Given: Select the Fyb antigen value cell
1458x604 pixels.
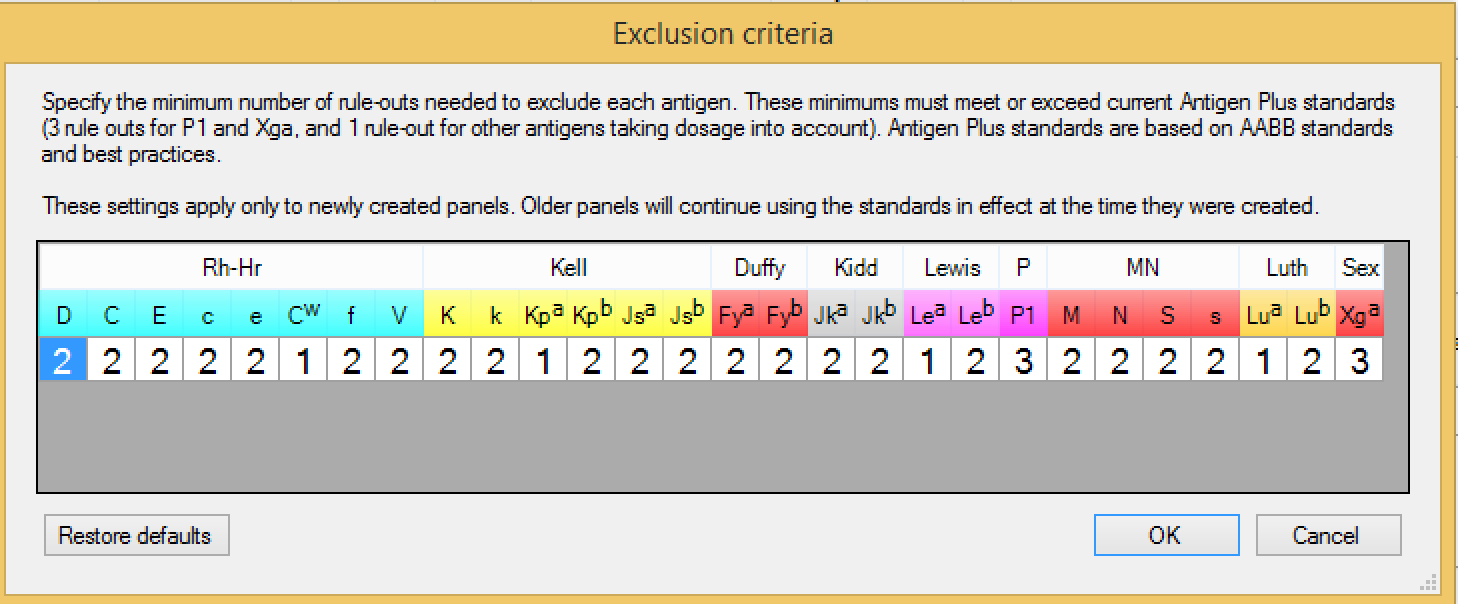Looking at the screenshot, I should point(783,360).
